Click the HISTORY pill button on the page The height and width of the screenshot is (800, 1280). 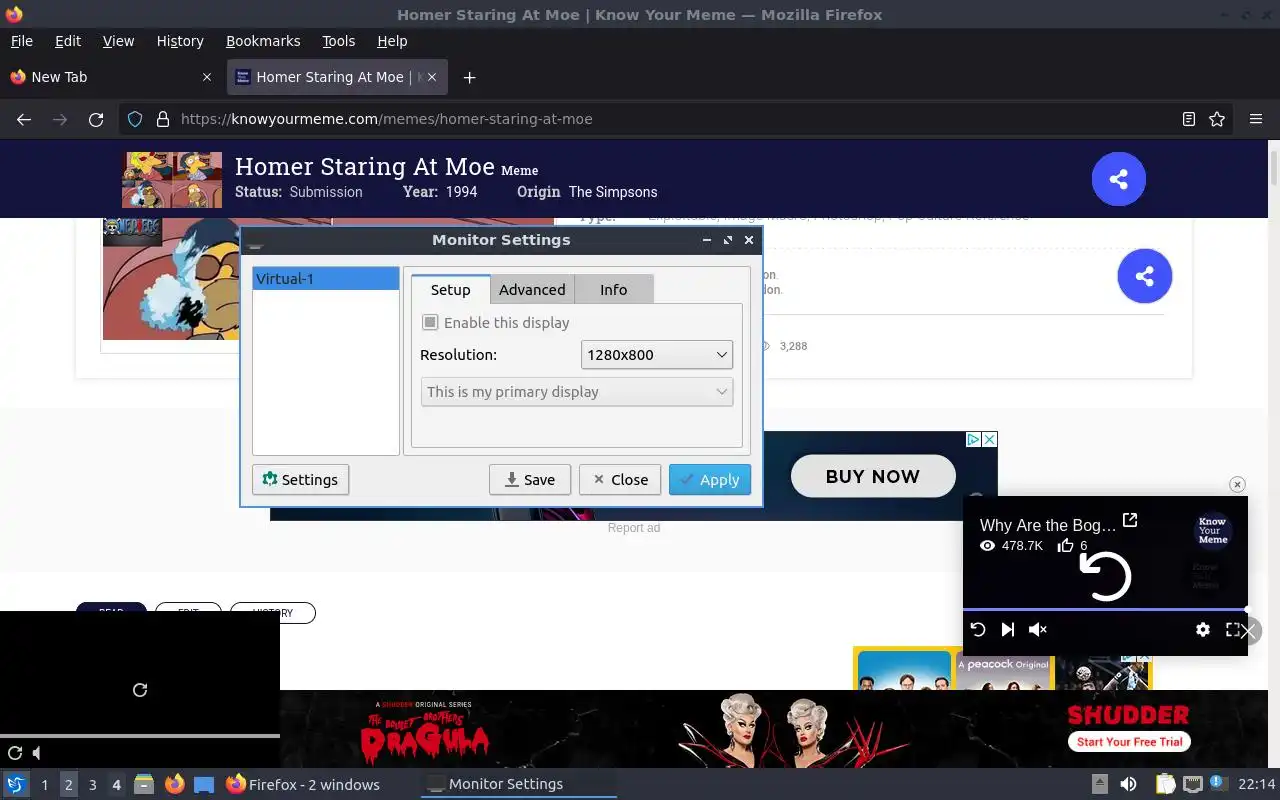(x=273, y=613)
